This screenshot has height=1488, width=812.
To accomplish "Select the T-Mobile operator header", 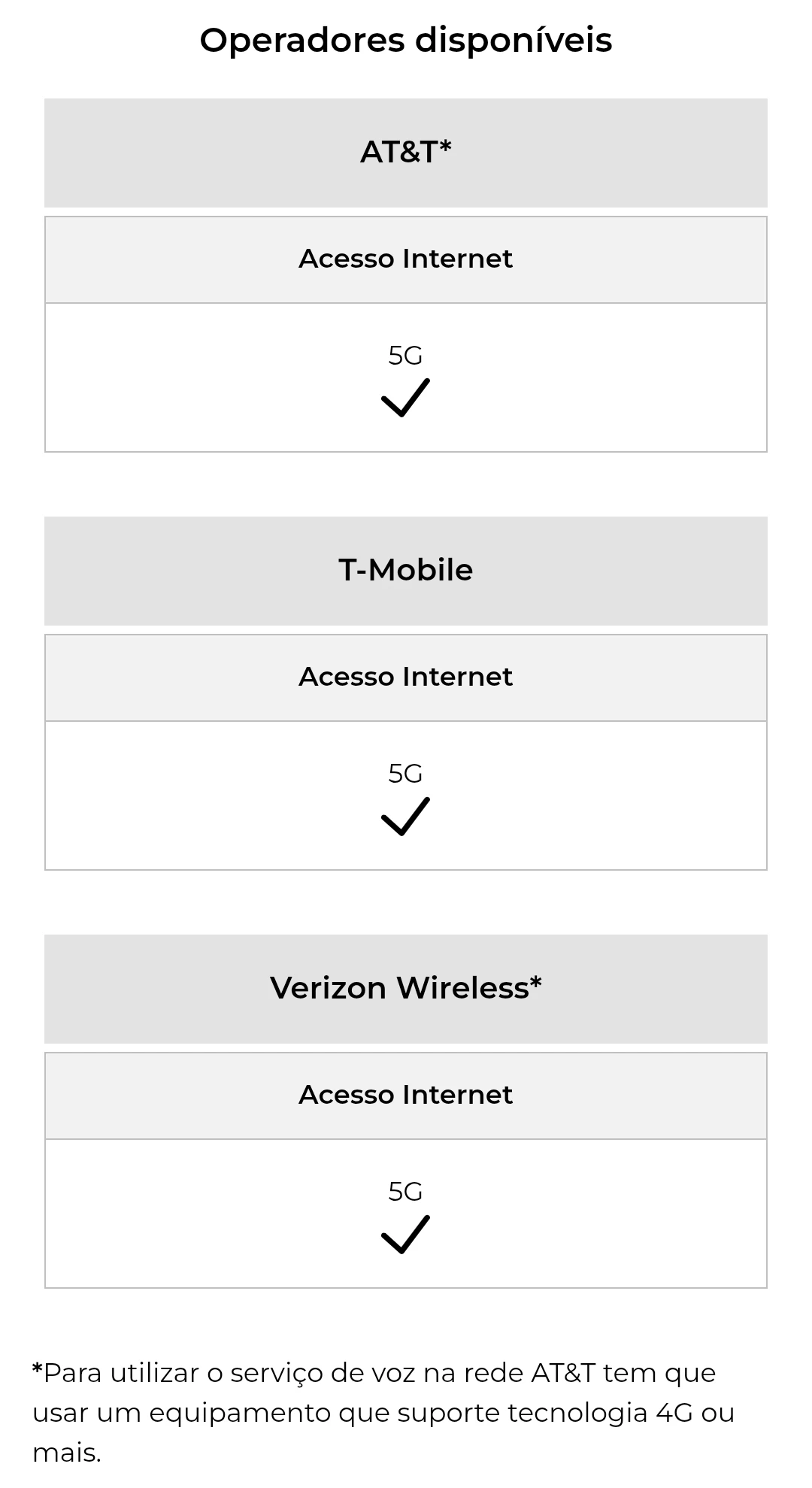I will point(406,571).
